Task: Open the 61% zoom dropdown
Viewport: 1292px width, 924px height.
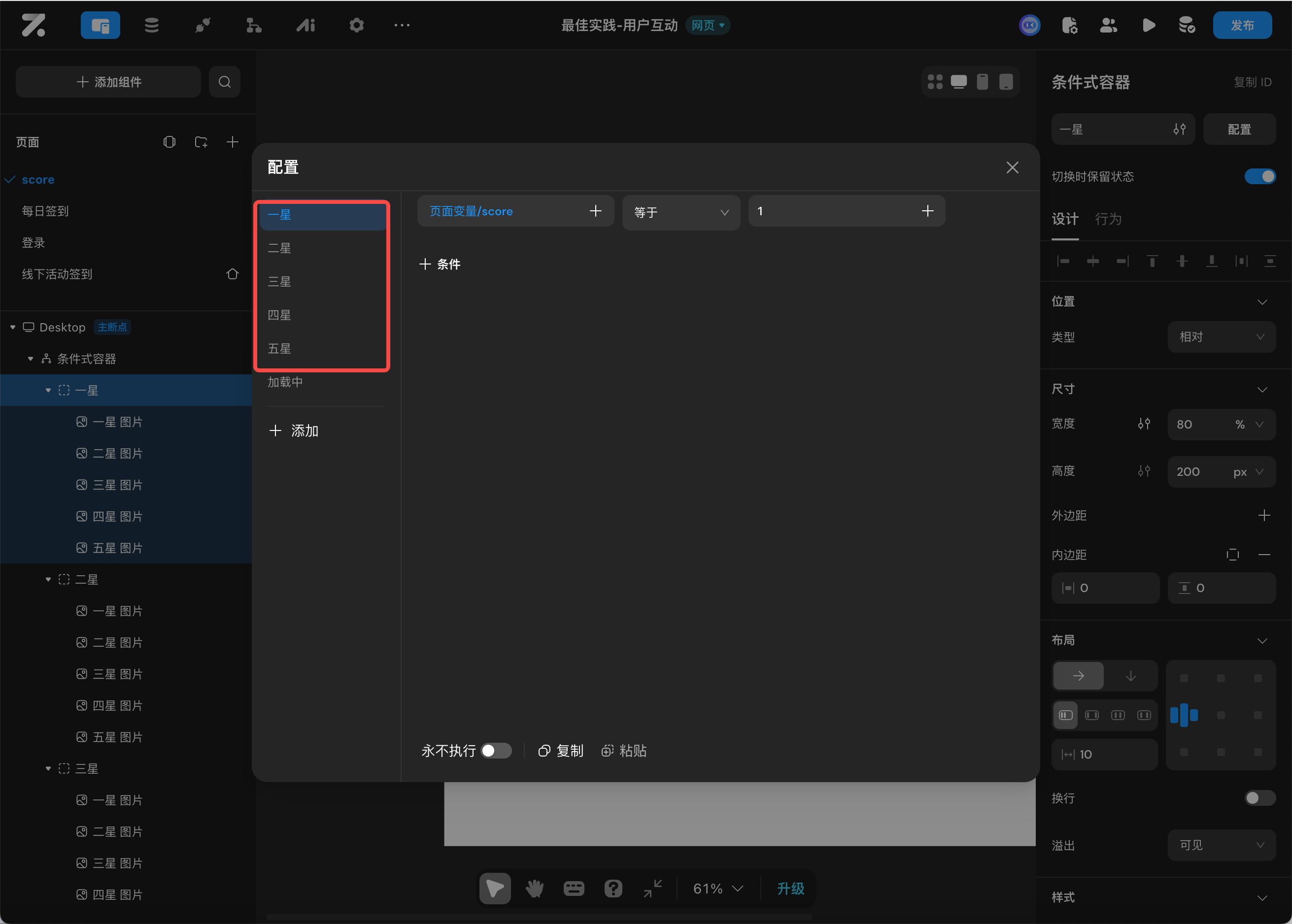Action: pyautogui.click(x=718, y=888)
